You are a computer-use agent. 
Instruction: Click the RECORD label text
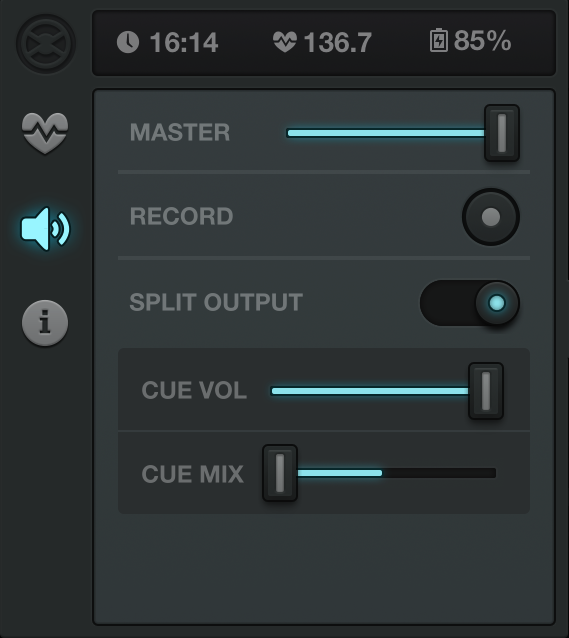tap(181, 216)
